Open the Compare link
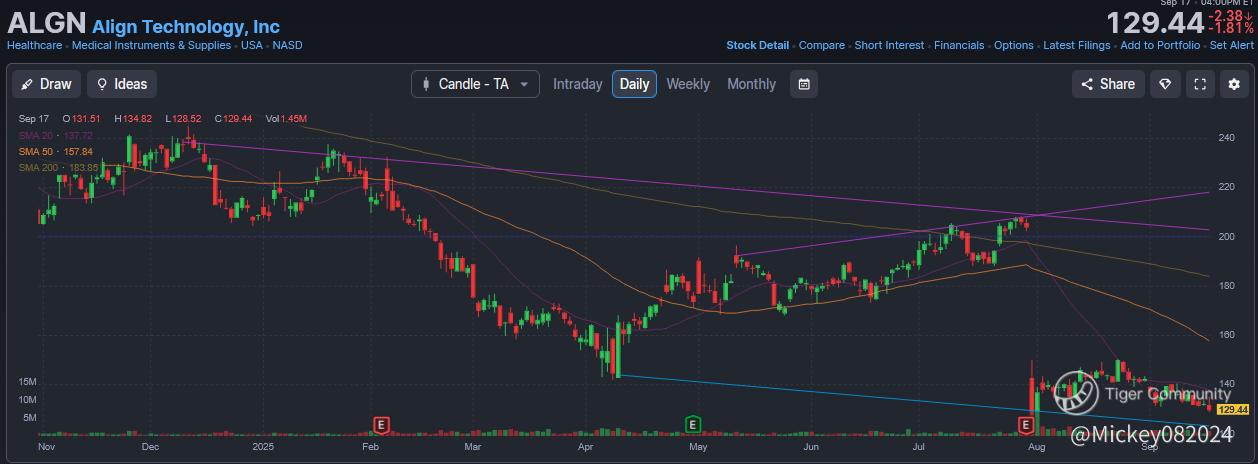The image size is (1258, 464). (822, 45)
